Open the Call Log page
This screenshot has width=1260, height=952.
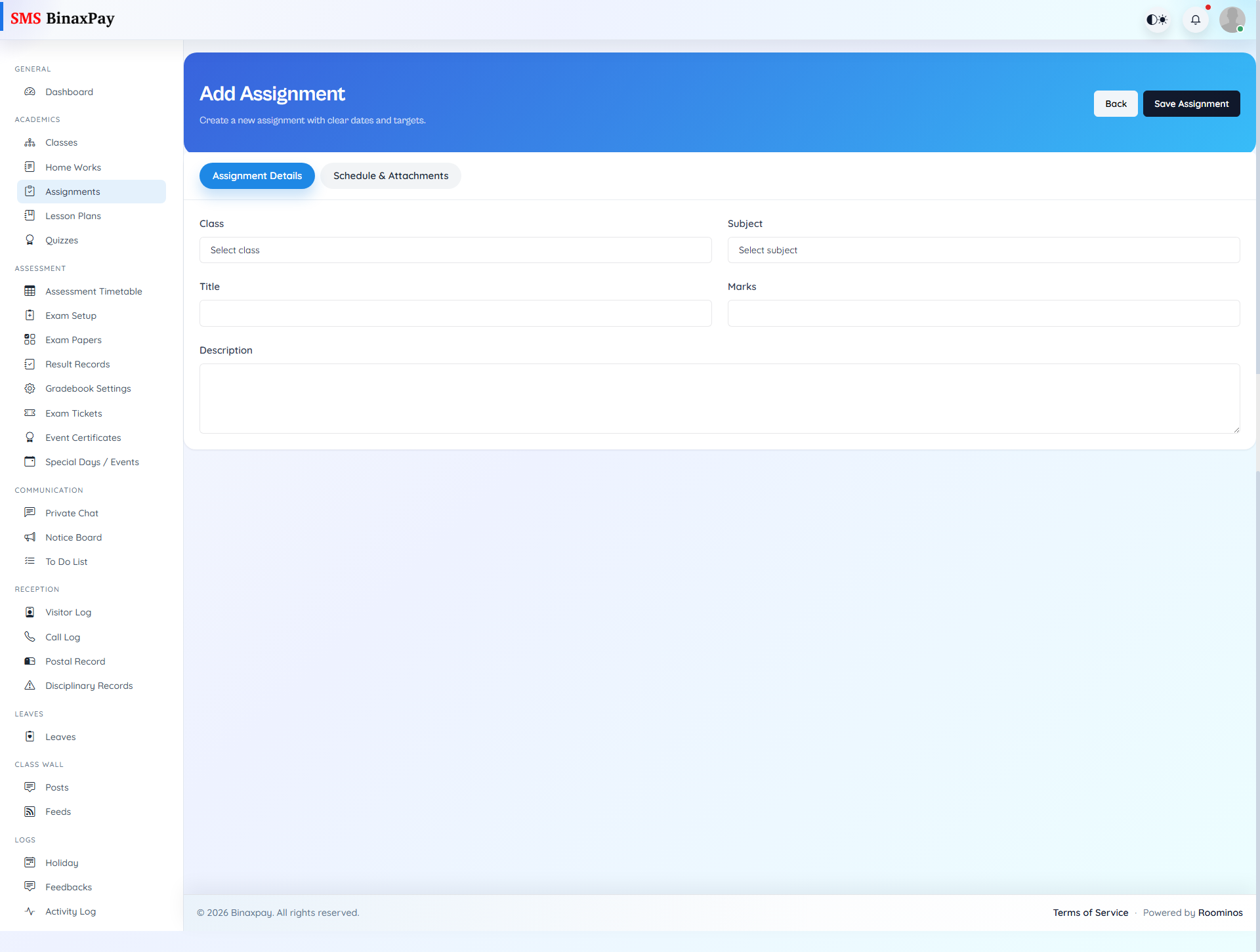tap(62, 636)
